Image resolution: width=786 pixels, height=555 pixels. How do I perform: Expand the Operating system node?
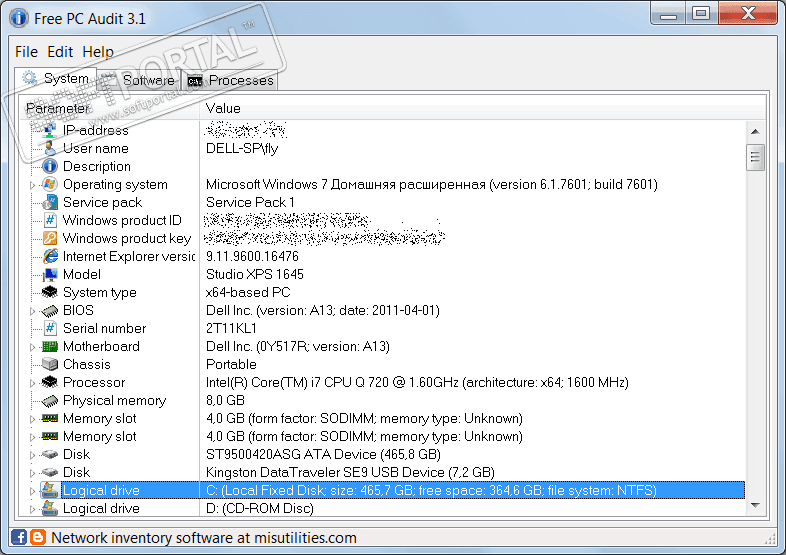coord(33,185)
